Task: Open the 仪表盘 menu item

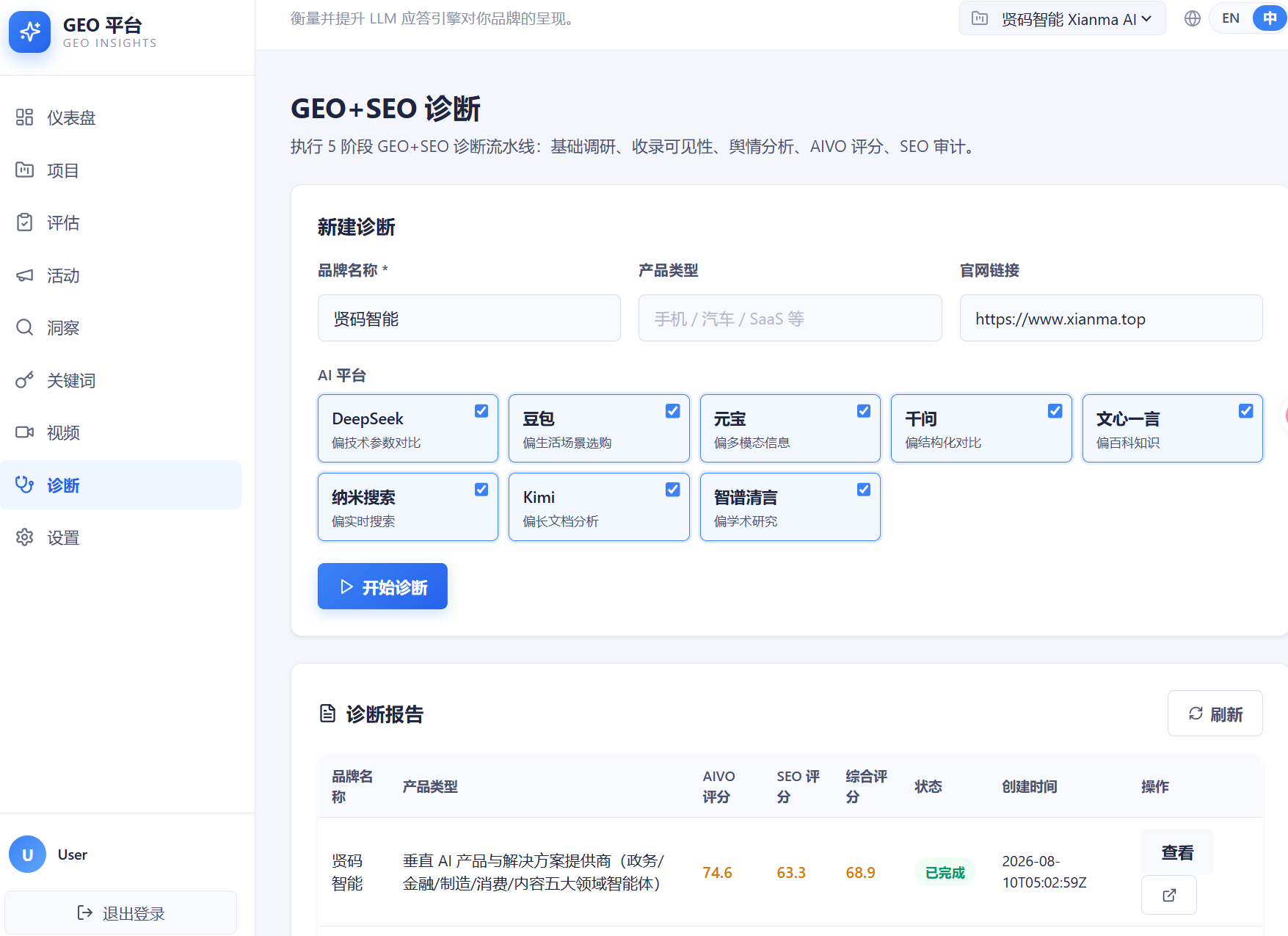Action: 121,117
